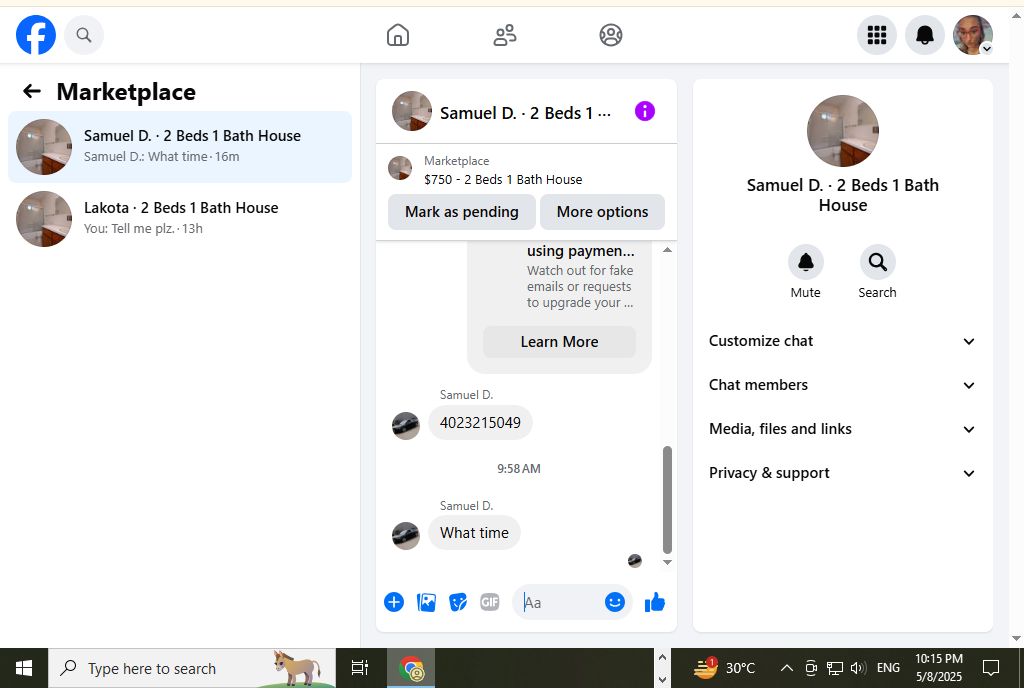Click the ENG language indicator
This screenshot has width=1024, height=688.
(x=888, y=668)
